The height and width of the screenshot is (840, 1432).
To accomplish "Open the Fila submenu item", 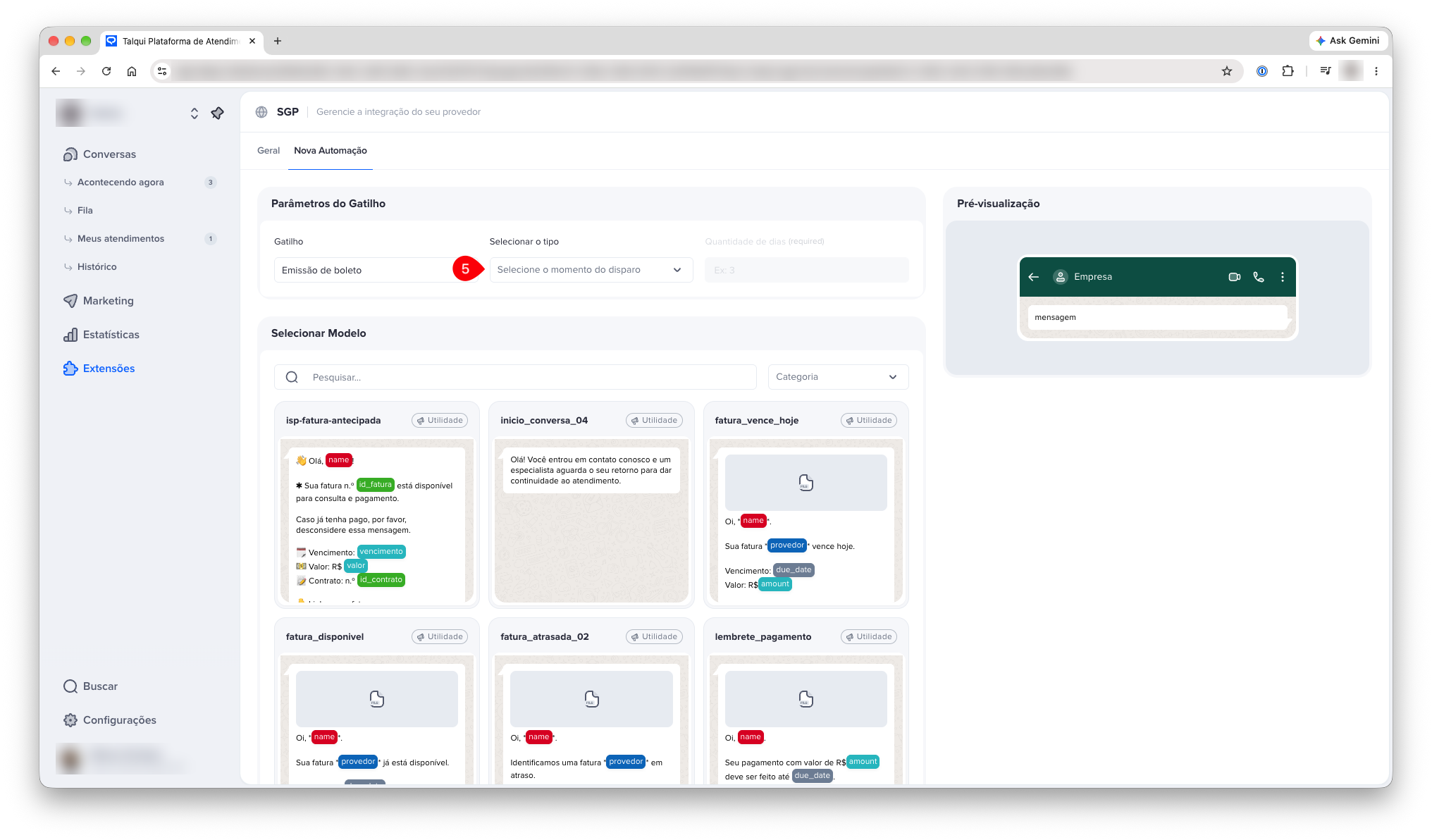I will tap(85, 211).
